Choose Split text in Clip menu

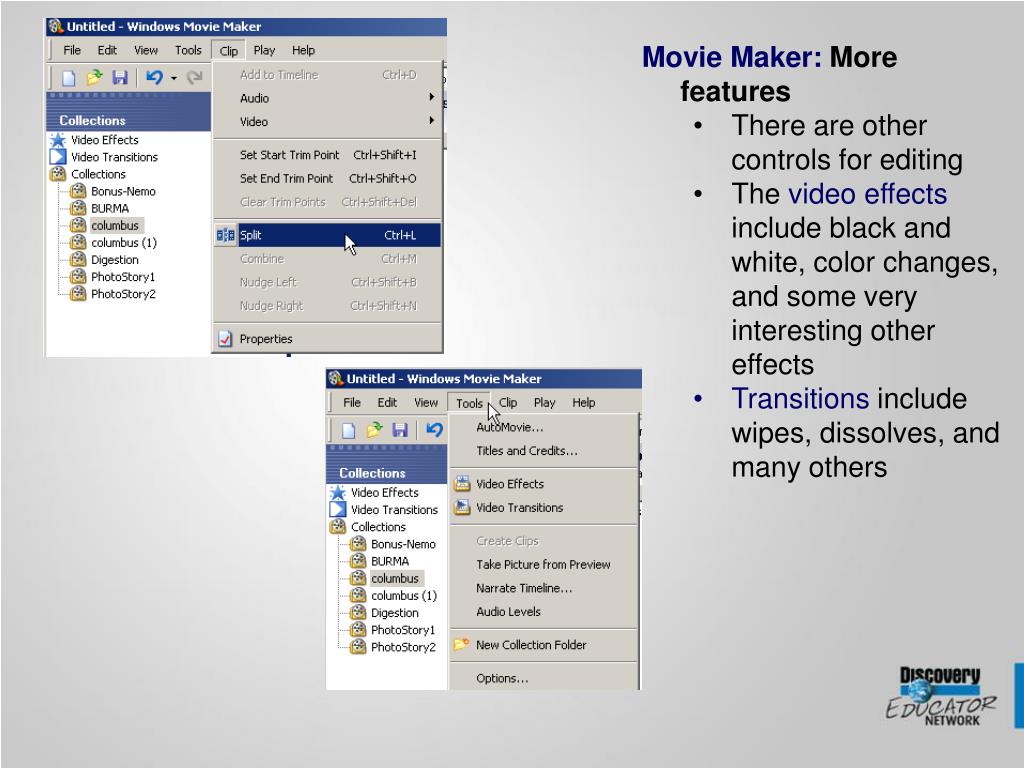click(251, 235)
